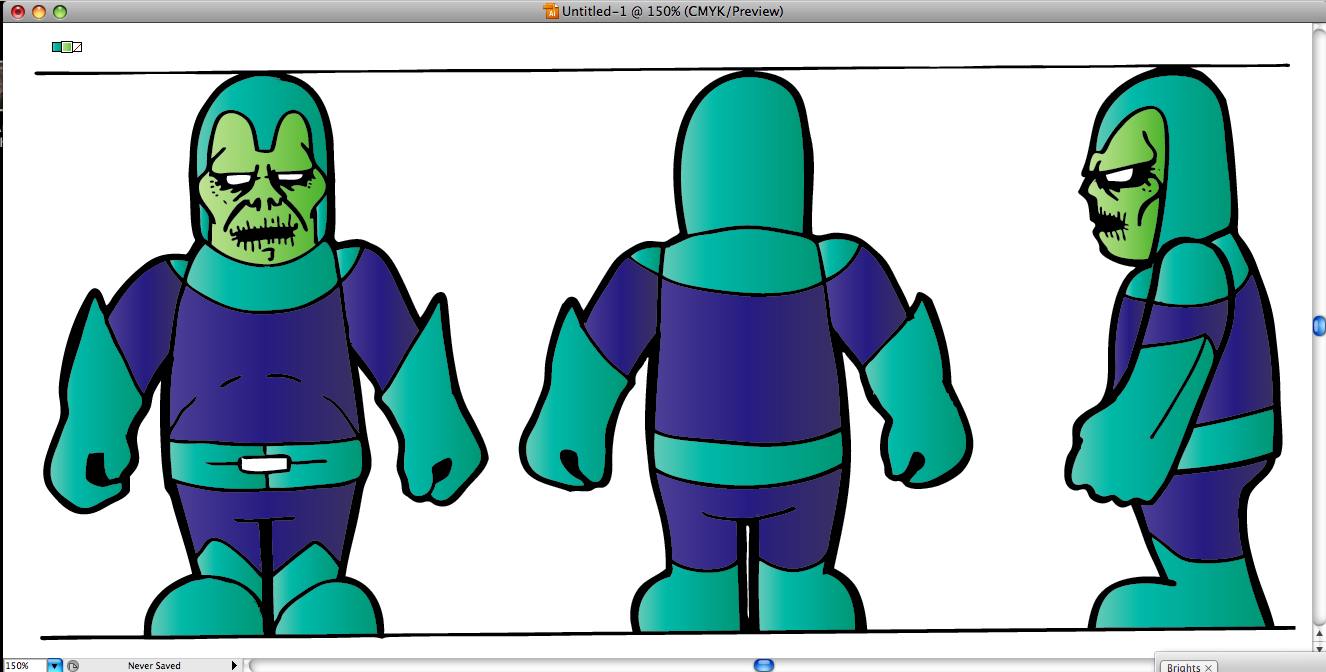Viewport: 1326px width, 672px height.
Task: Click the horizontal scrollbar thumb
Action: click(763, 664)
